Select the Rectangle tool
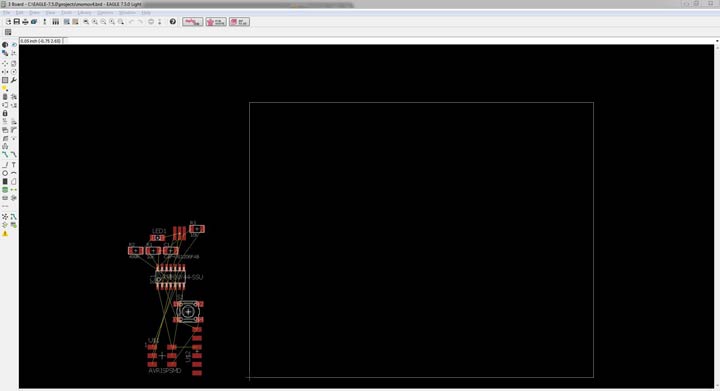720x391 pixels. pos(5,181)
